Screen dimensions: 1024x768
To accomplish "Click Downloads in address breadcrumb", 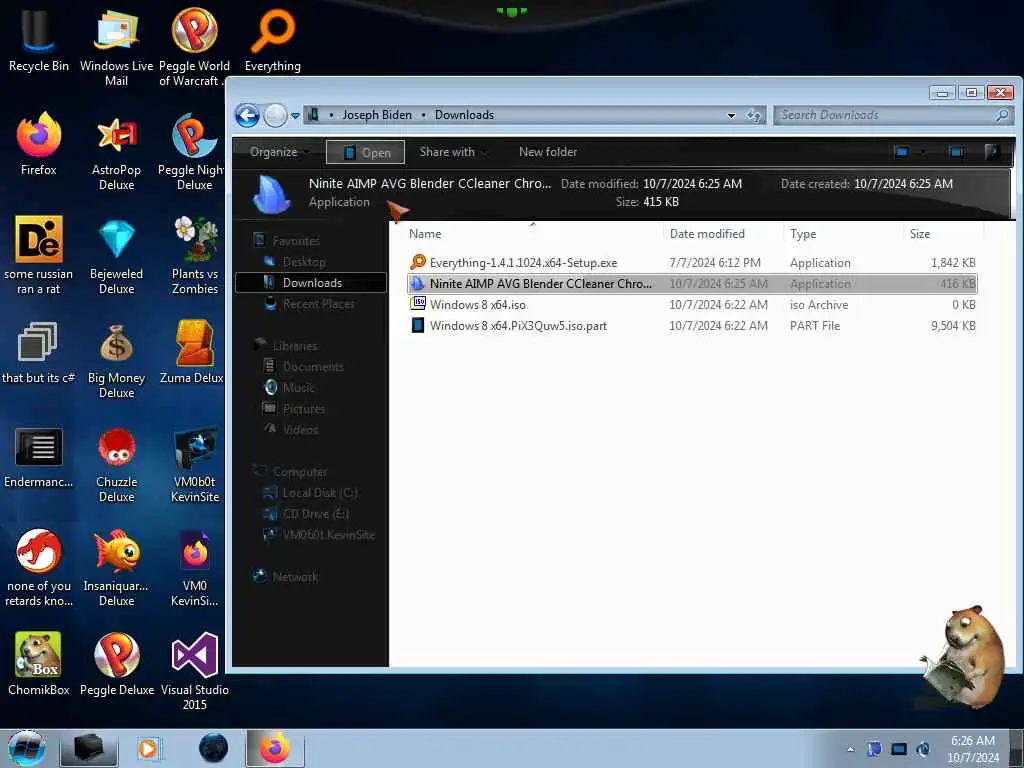I will [x=464, y=115].
